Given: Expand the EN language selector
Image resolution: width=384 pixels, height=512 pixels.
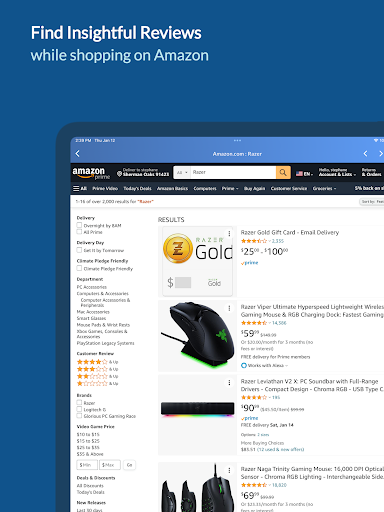Looking at the screenshot, I should [x=304, y=174].
